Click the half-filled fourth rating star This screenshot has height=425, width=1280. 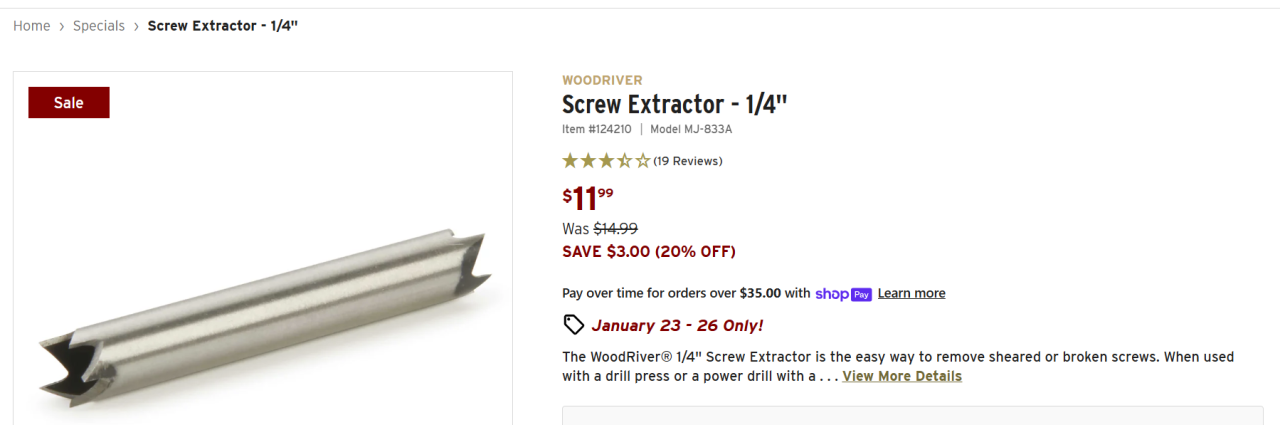click(x=624, y=161)
